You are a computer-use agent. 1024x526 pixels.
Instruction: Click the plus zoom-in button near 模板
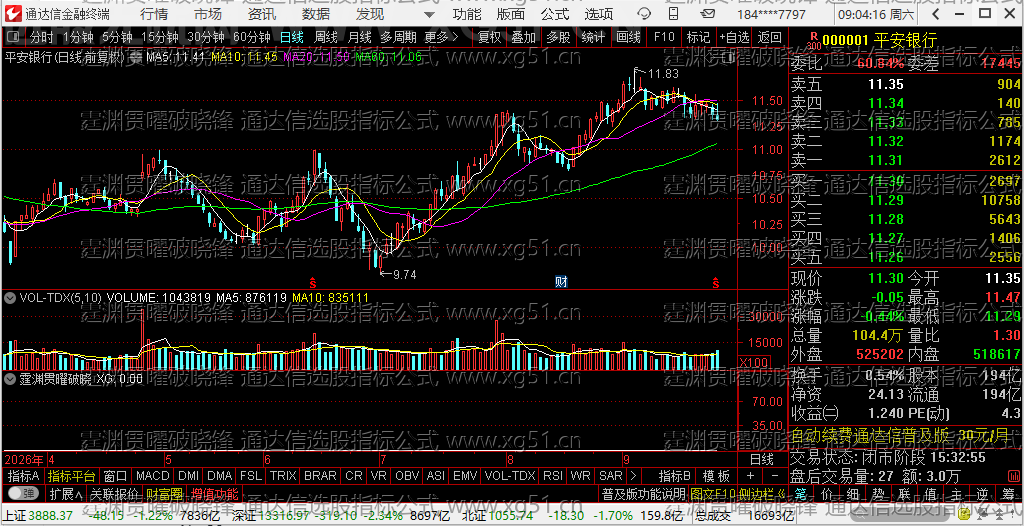[750, 475]
